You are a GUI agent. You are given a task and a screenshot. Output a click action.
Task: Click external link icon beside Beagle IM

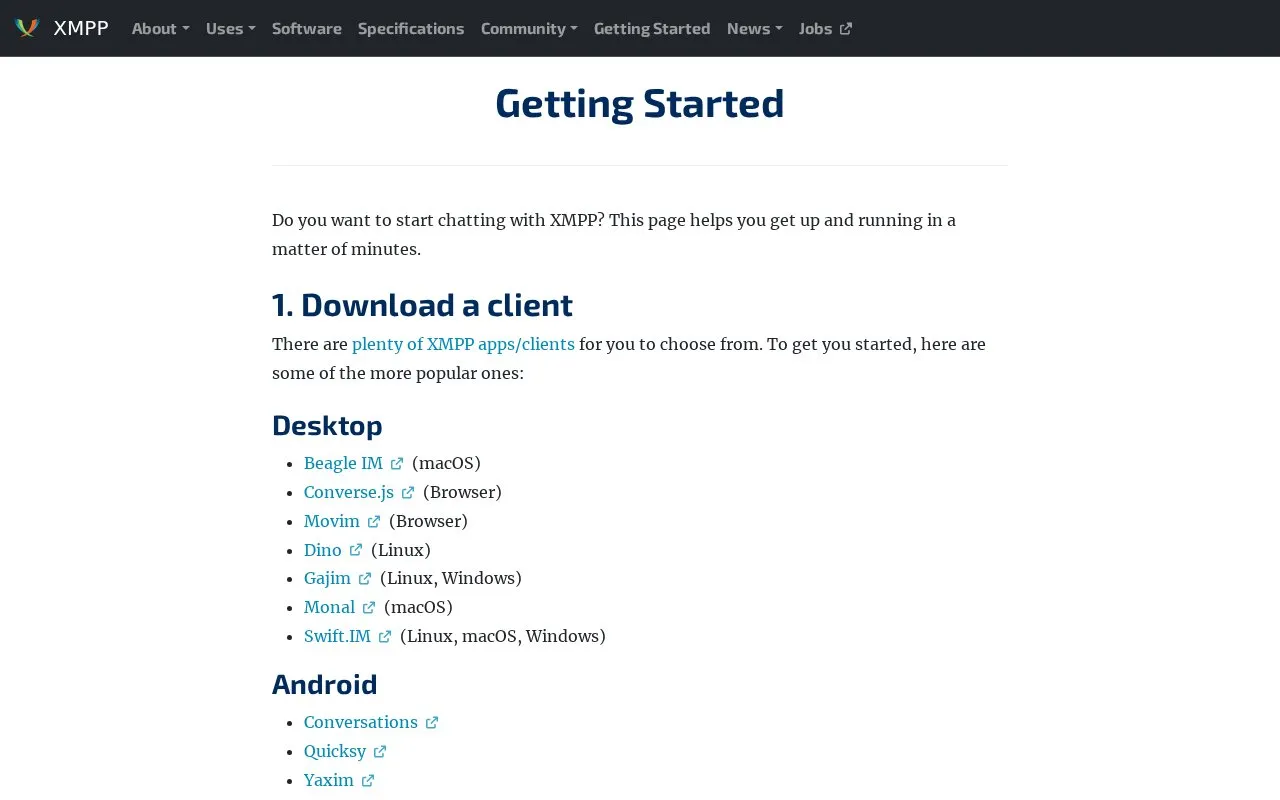click(397, 464)
